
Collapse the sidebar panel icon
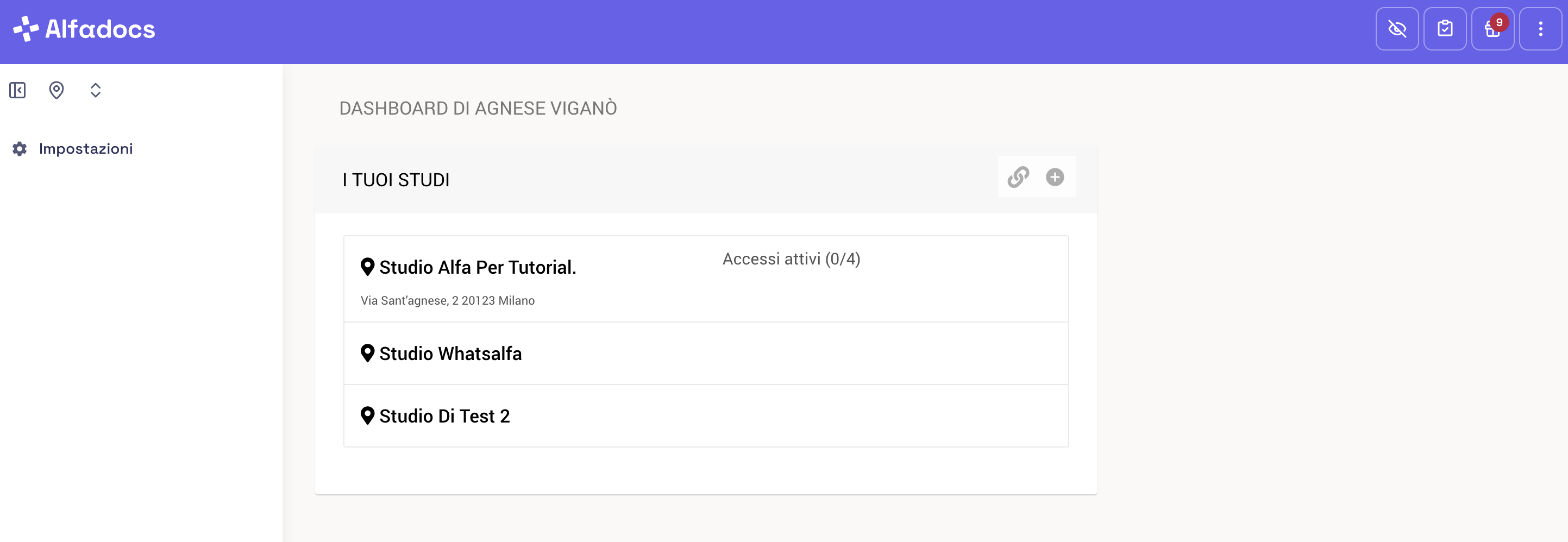point(17,91)
